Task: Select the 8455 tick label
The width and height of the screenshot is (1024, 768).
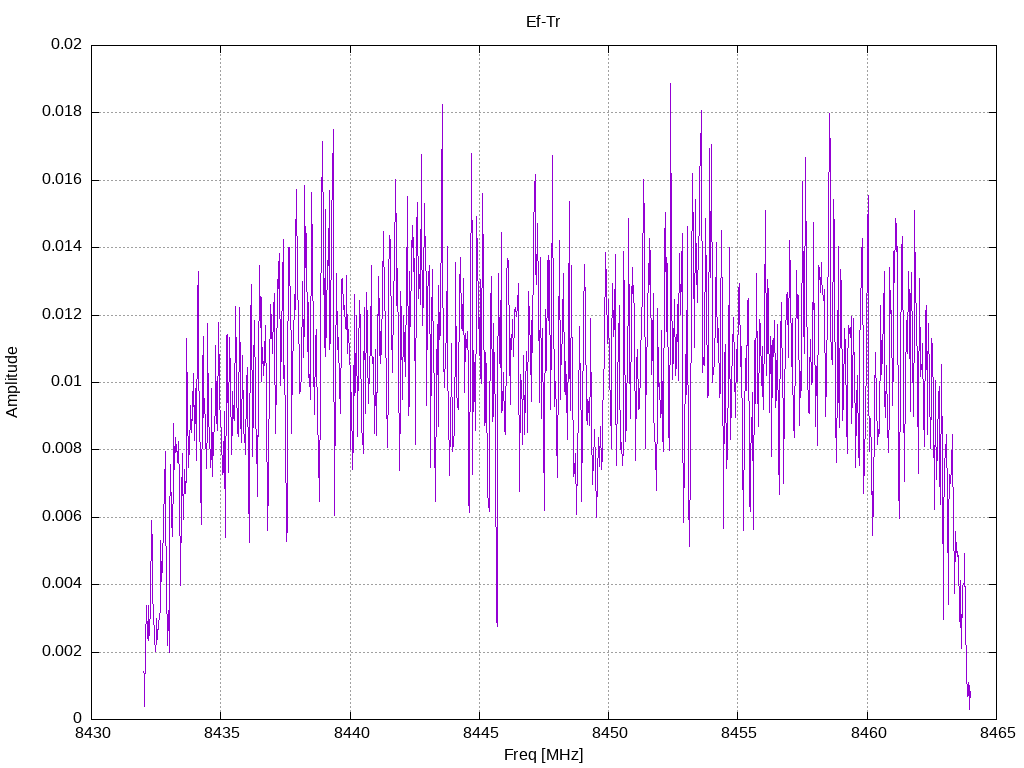Action: (739, 733)
